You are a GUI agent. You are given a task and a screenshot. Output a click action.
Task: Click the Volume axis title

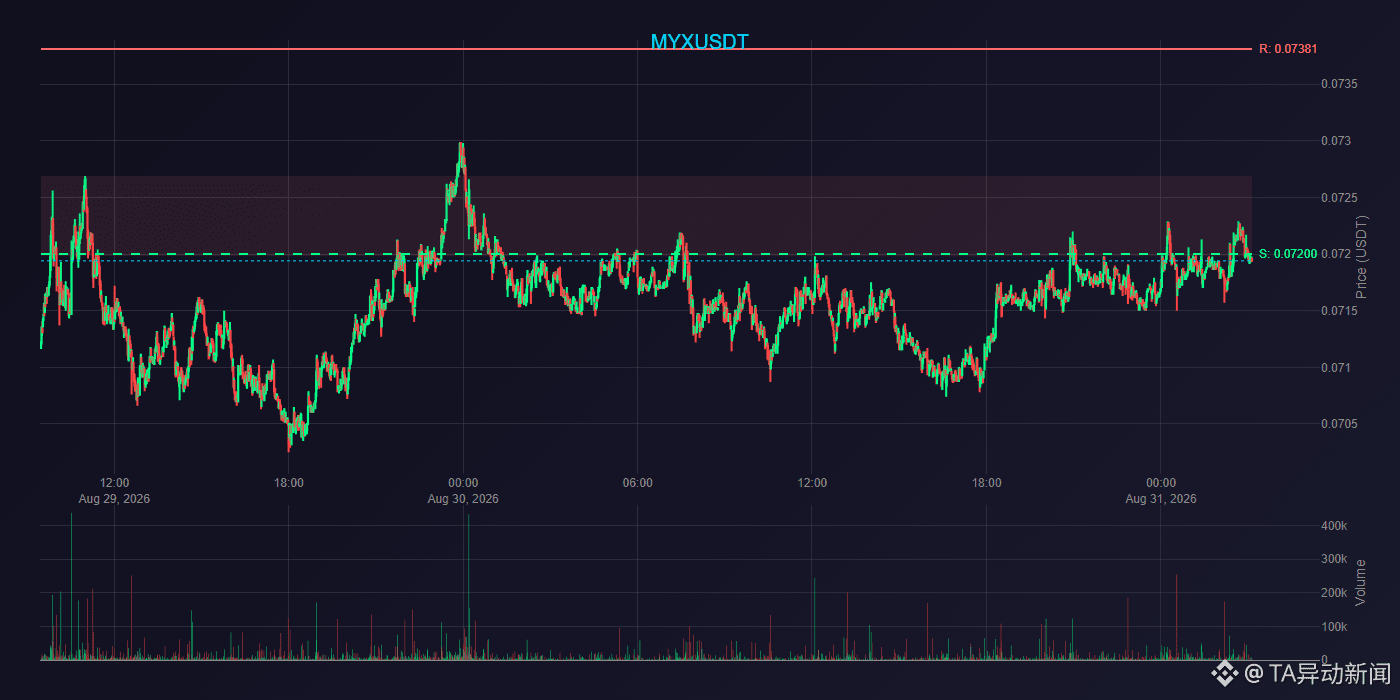click(1361, 582)
